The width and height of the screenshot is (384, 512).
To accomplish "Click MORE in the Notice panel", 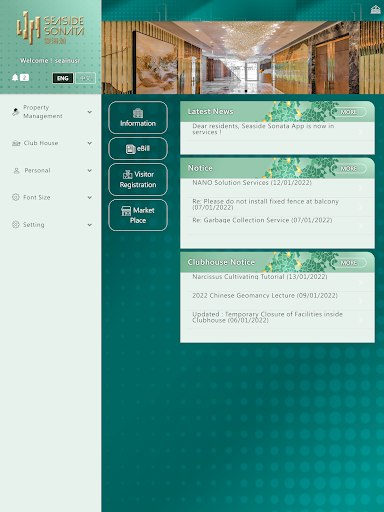I will pyautogui.click(x=349, y=169).
